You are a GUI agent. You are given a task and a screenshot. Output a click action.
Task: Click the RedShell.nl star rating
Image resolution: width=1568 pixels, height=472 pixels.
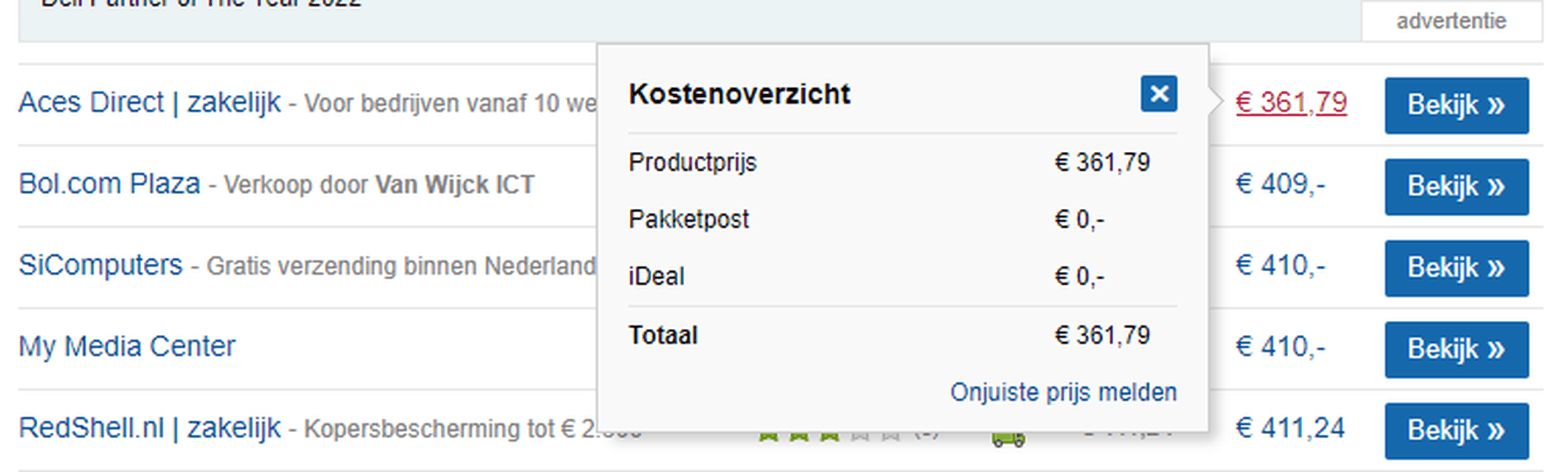click(x=829, y=436)
